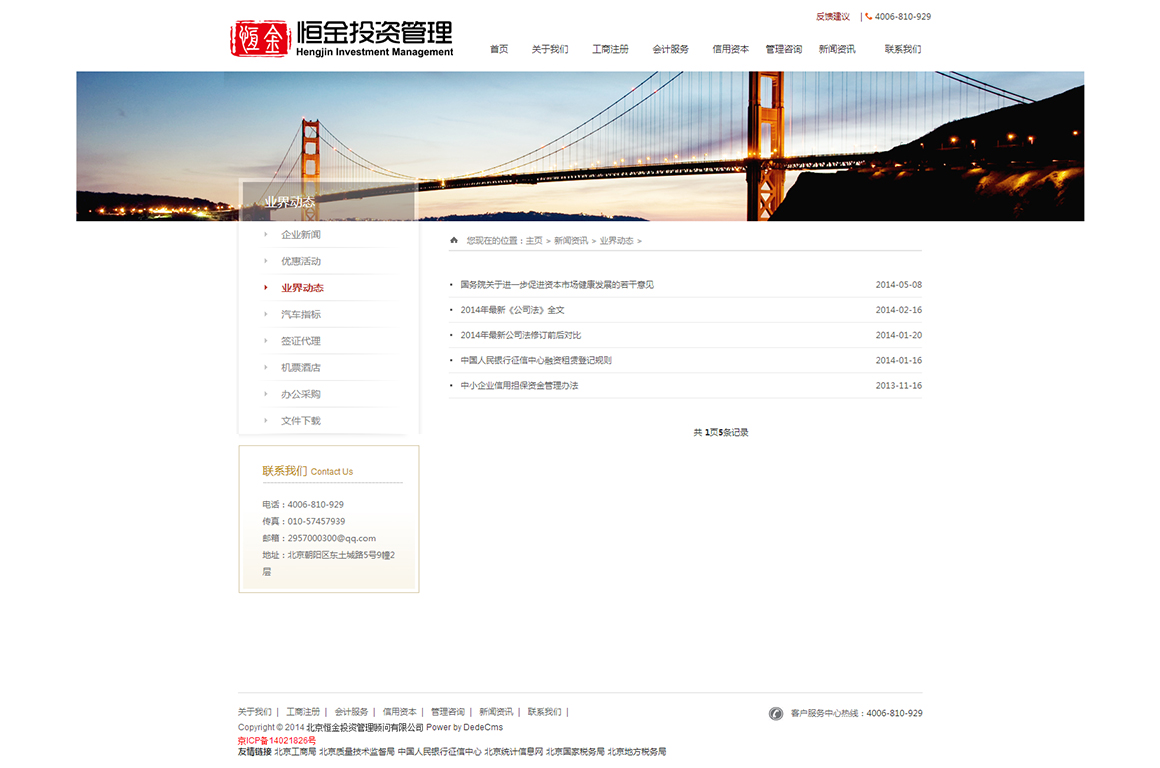Image resolution: width=1160 pixels, height=768 pixels.
Task: Click the DedeCms link in footer
Action: point(483,727)
